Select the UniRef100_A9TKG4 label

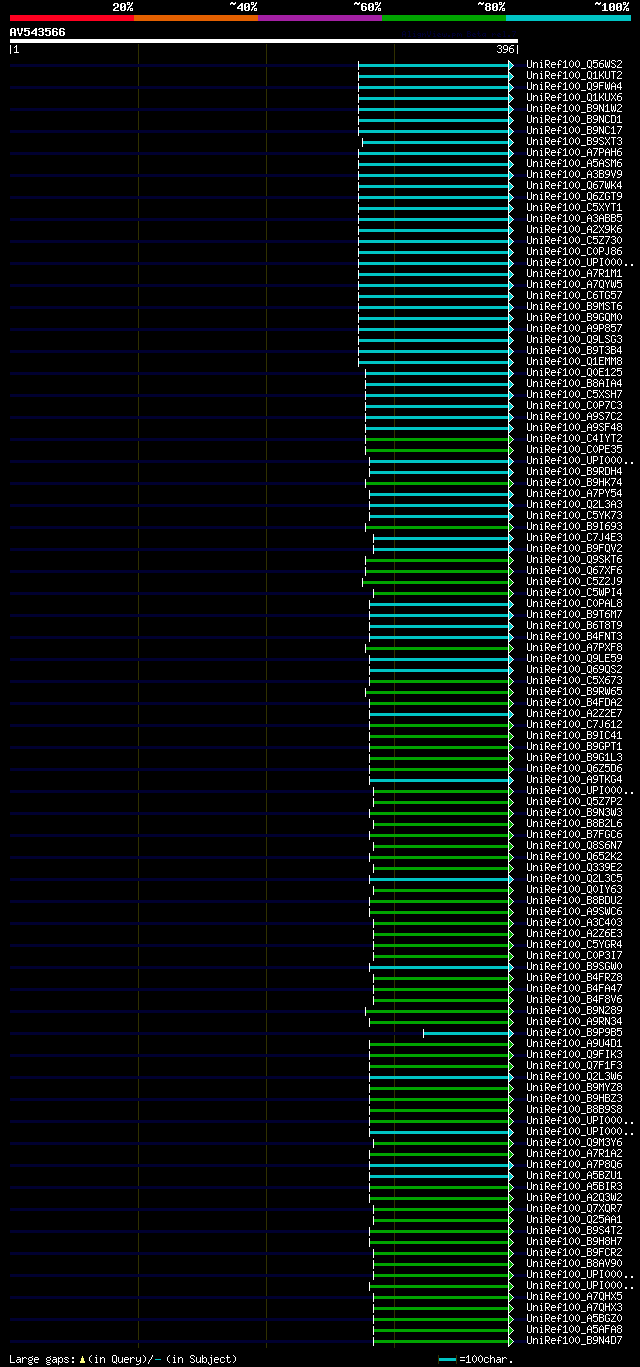click(574, 779)
